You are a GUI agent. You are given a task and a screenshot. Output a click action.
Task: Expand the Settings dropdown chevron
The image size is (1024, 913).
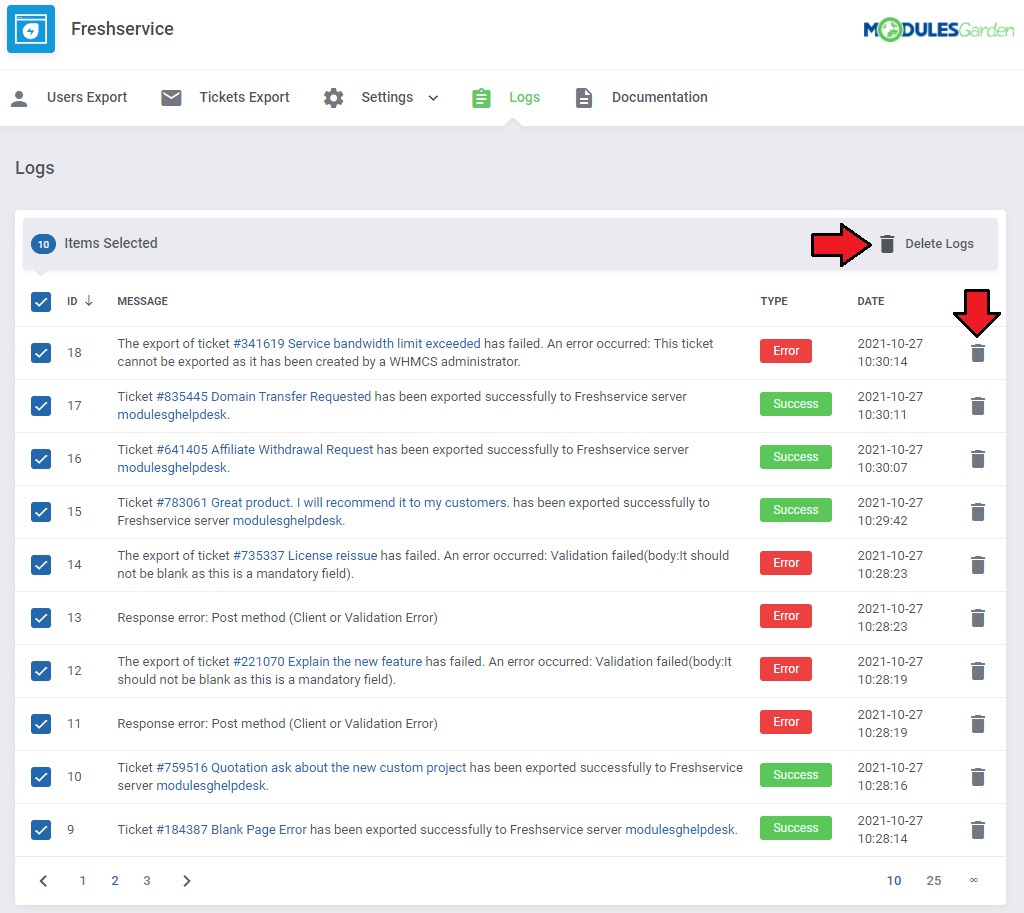coord(433,98)
